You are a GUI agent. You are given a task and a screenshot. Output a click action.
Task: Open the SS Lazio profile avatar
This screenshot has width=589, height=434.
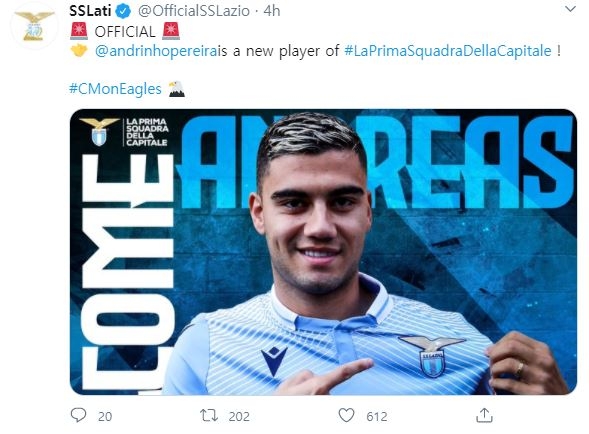(34, 26)
